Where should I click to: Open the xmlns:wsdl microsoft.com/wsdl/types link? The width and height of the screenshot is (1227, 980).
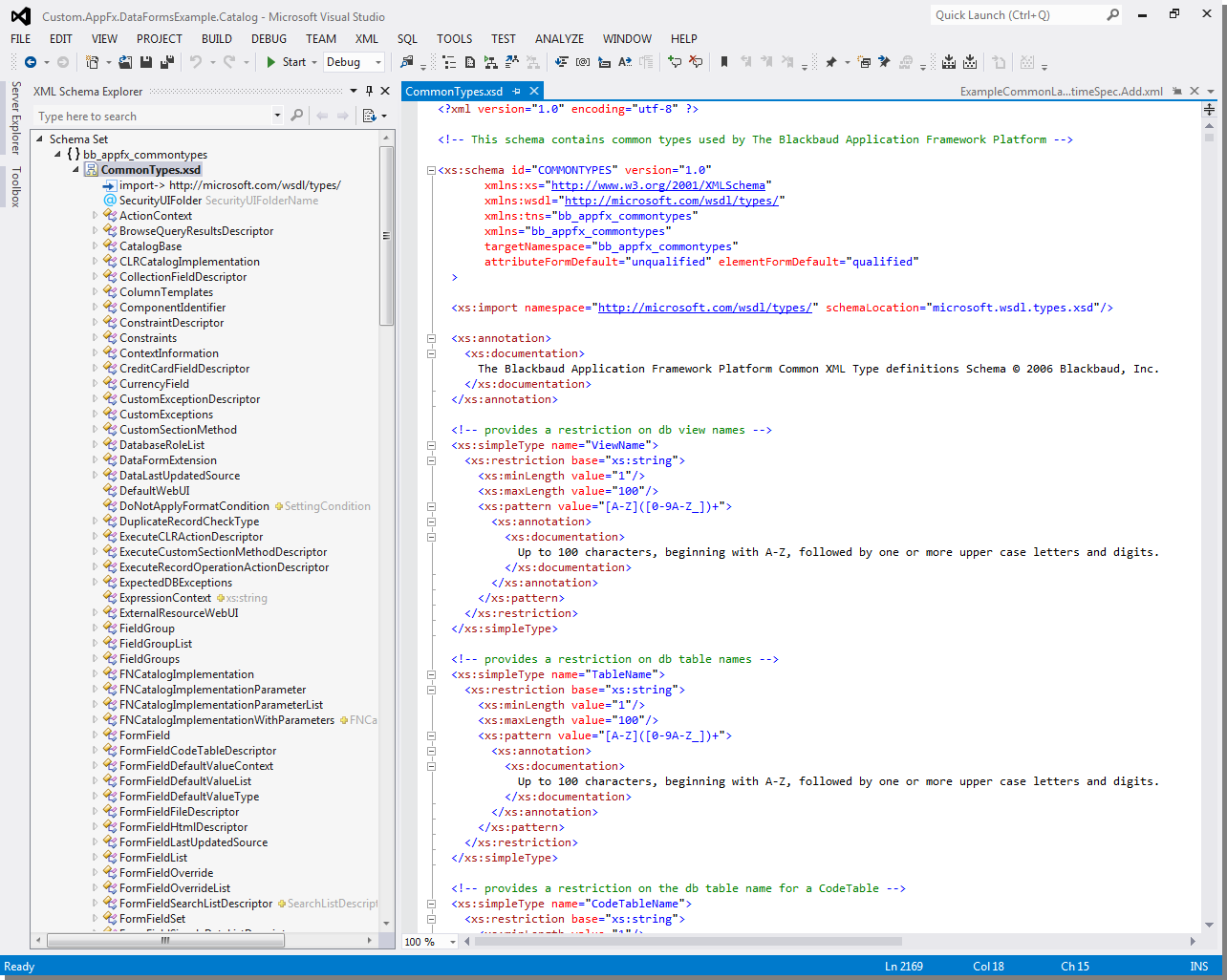coord(672,201)
